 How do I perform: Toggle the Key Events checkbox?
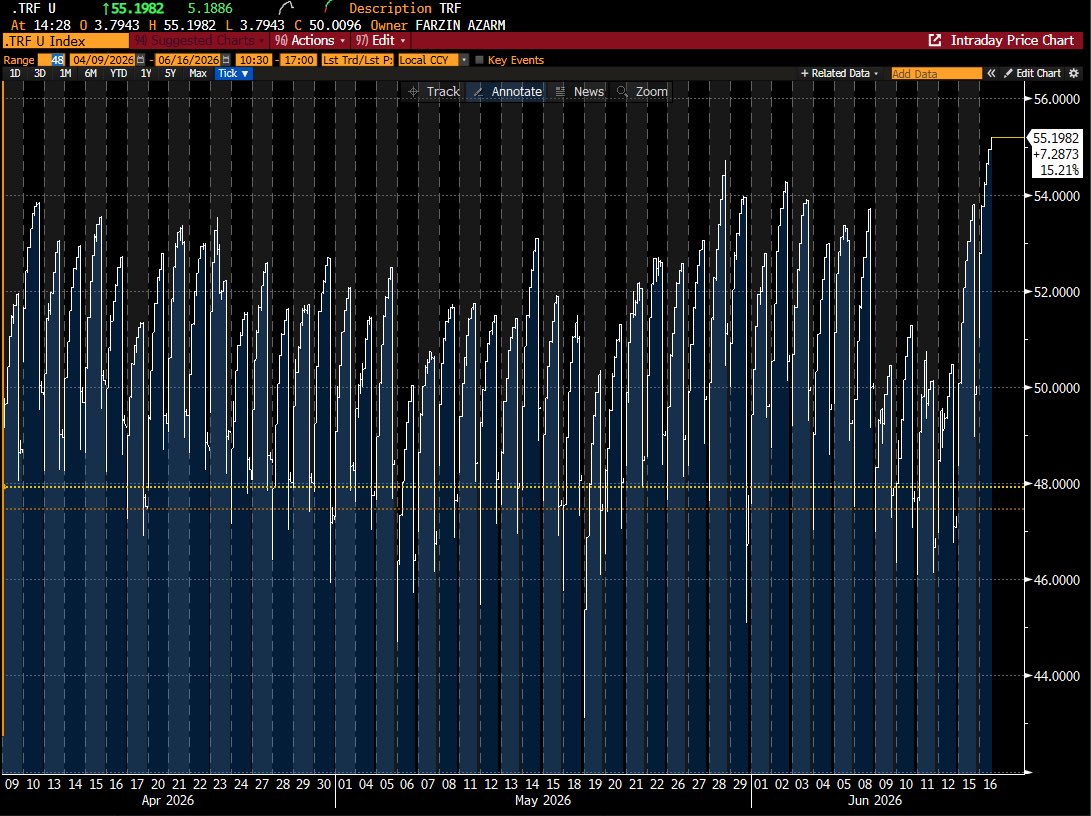(x=479, y=60)
